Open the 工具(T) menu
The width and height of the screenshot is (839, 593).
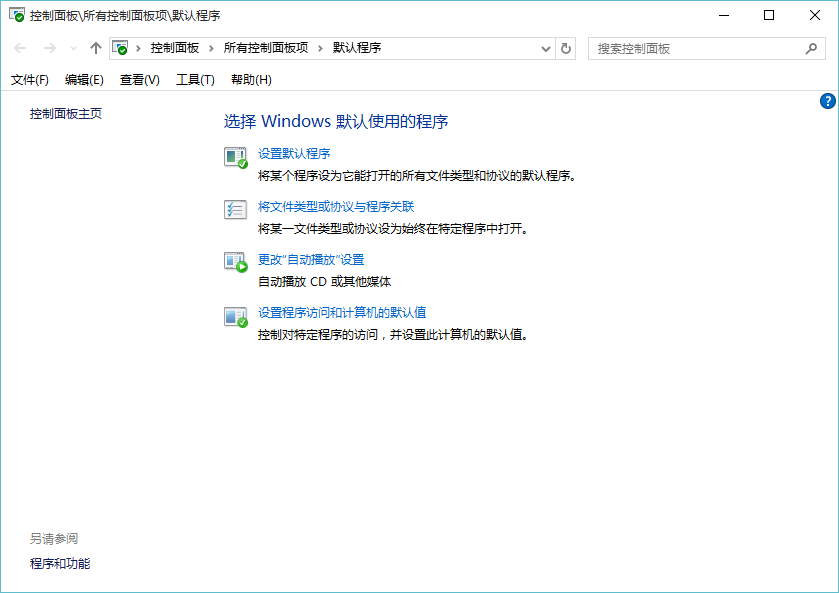click(x=195, y=80)
